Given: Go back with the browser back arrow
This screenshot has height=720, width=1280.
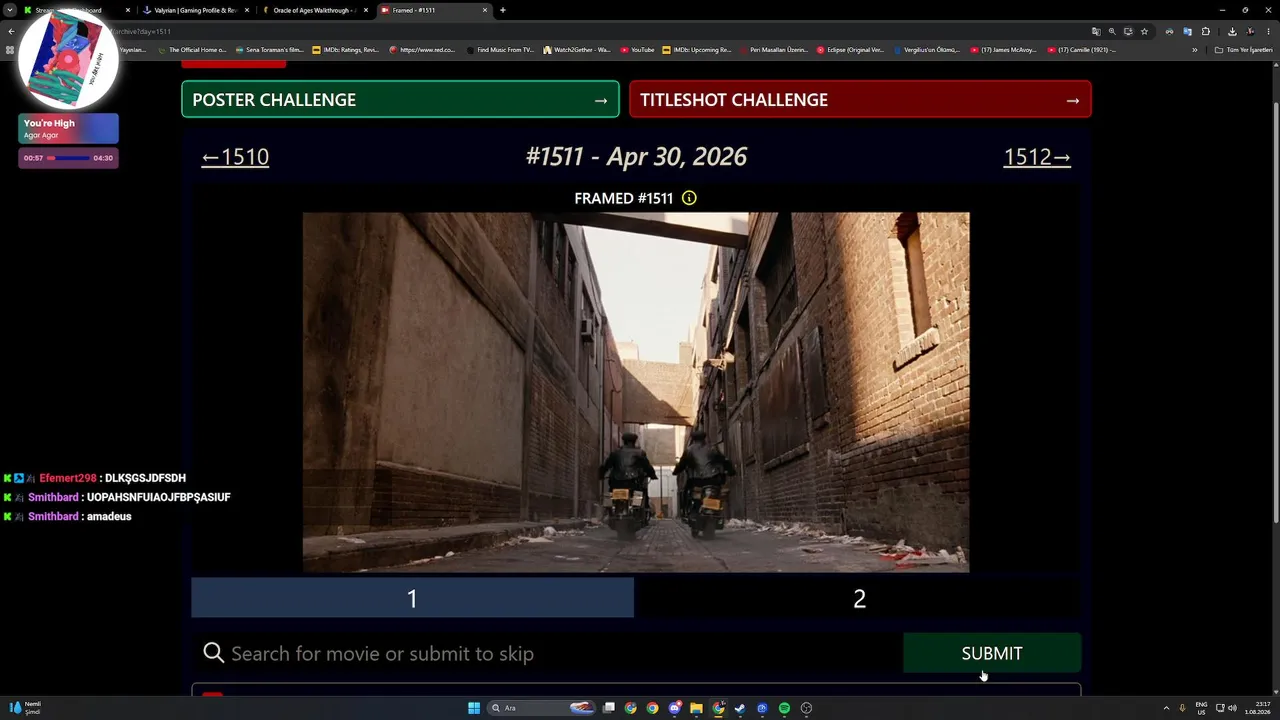Looking at the screenshot, I should [11, 31].
